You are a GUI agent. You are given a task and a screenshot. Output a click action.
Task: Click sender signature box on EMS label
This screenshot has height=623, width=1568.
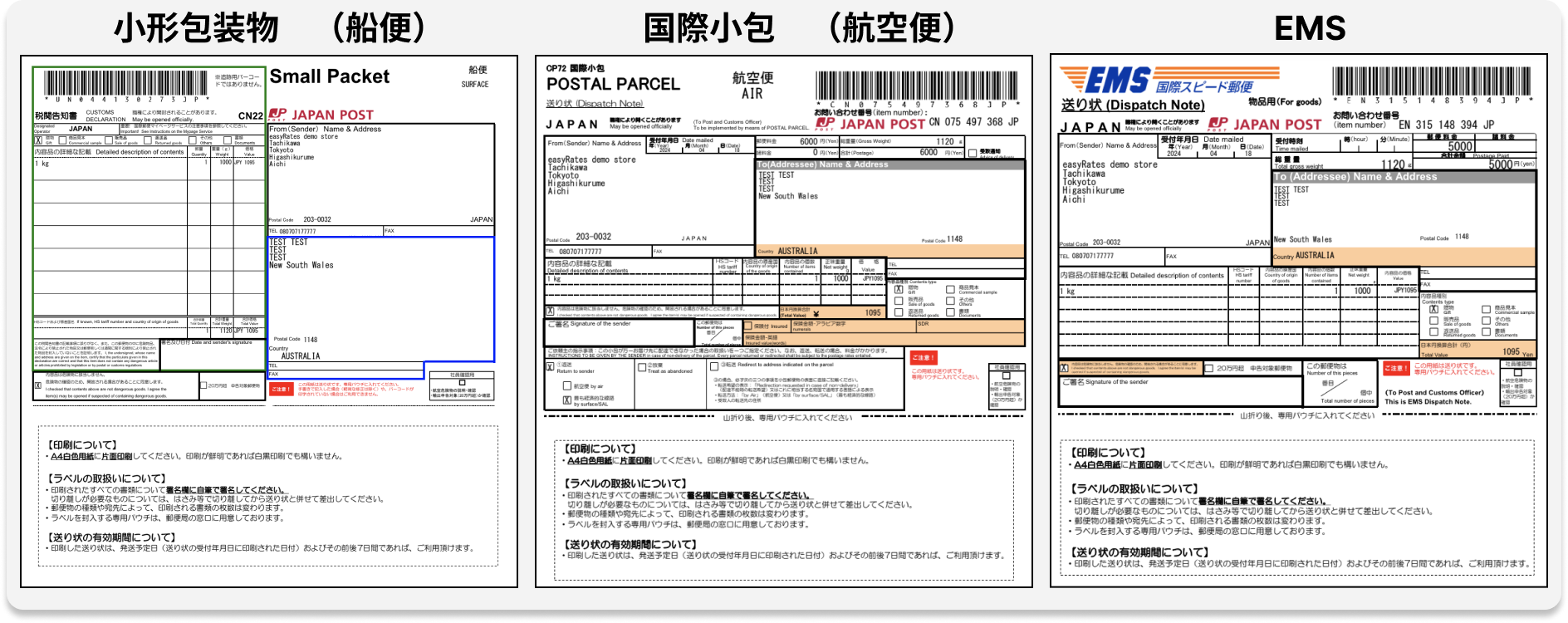(x=1180, y=390)
